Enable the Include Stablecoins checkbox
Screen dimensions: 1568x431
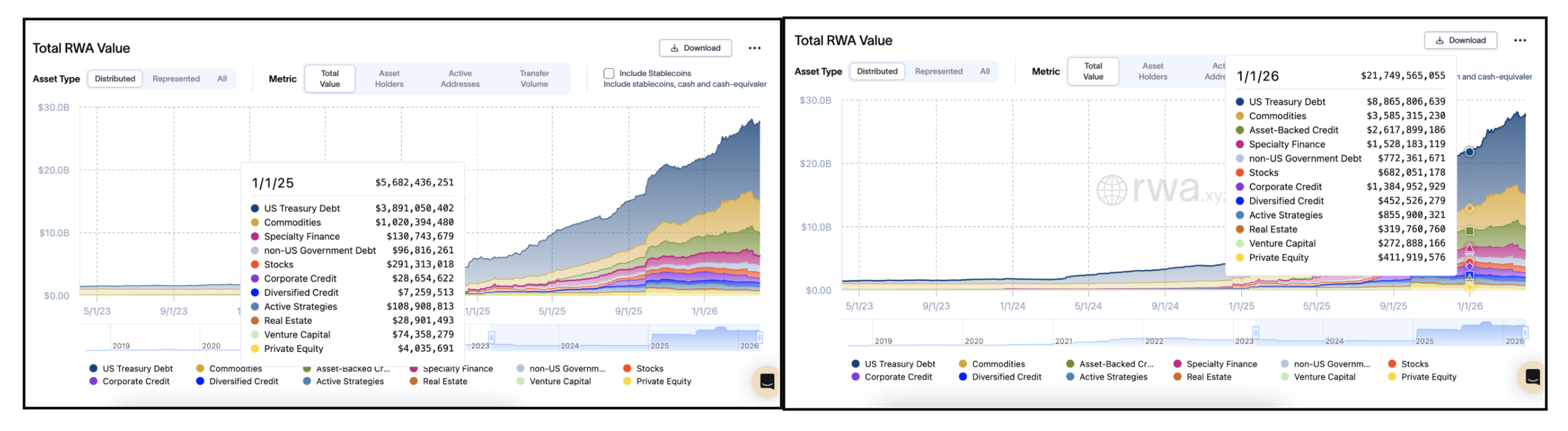(608, 73)
